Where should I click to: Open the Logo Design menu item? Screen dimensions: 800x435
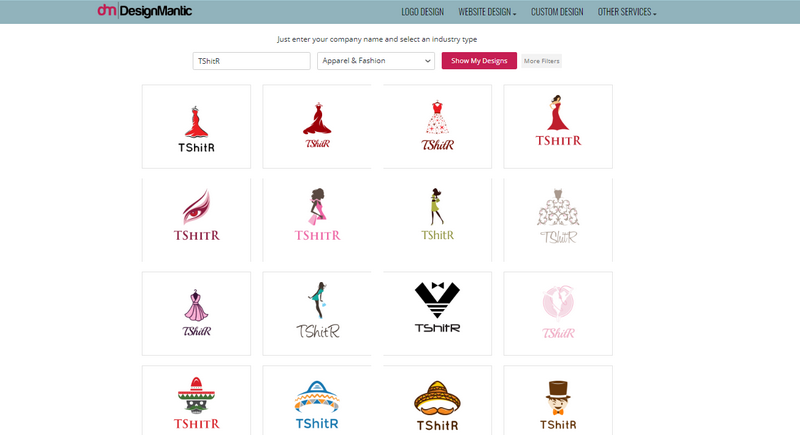click(422, 12)
